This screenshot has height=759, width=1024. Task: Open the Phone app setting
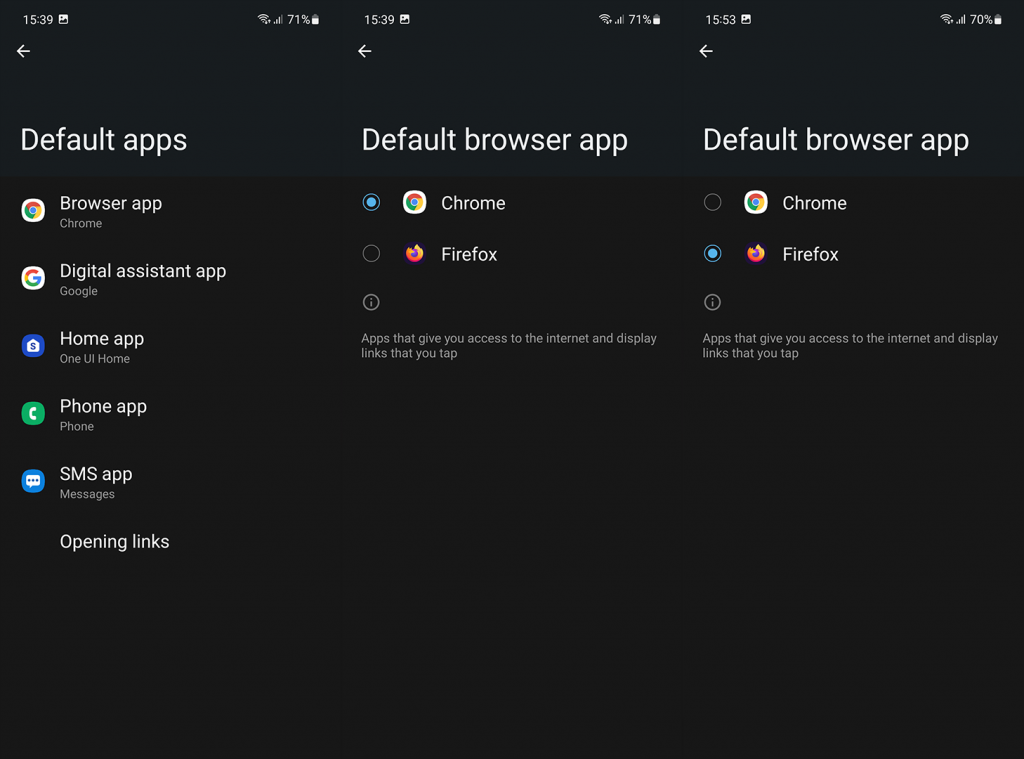[x=170, y=414]
